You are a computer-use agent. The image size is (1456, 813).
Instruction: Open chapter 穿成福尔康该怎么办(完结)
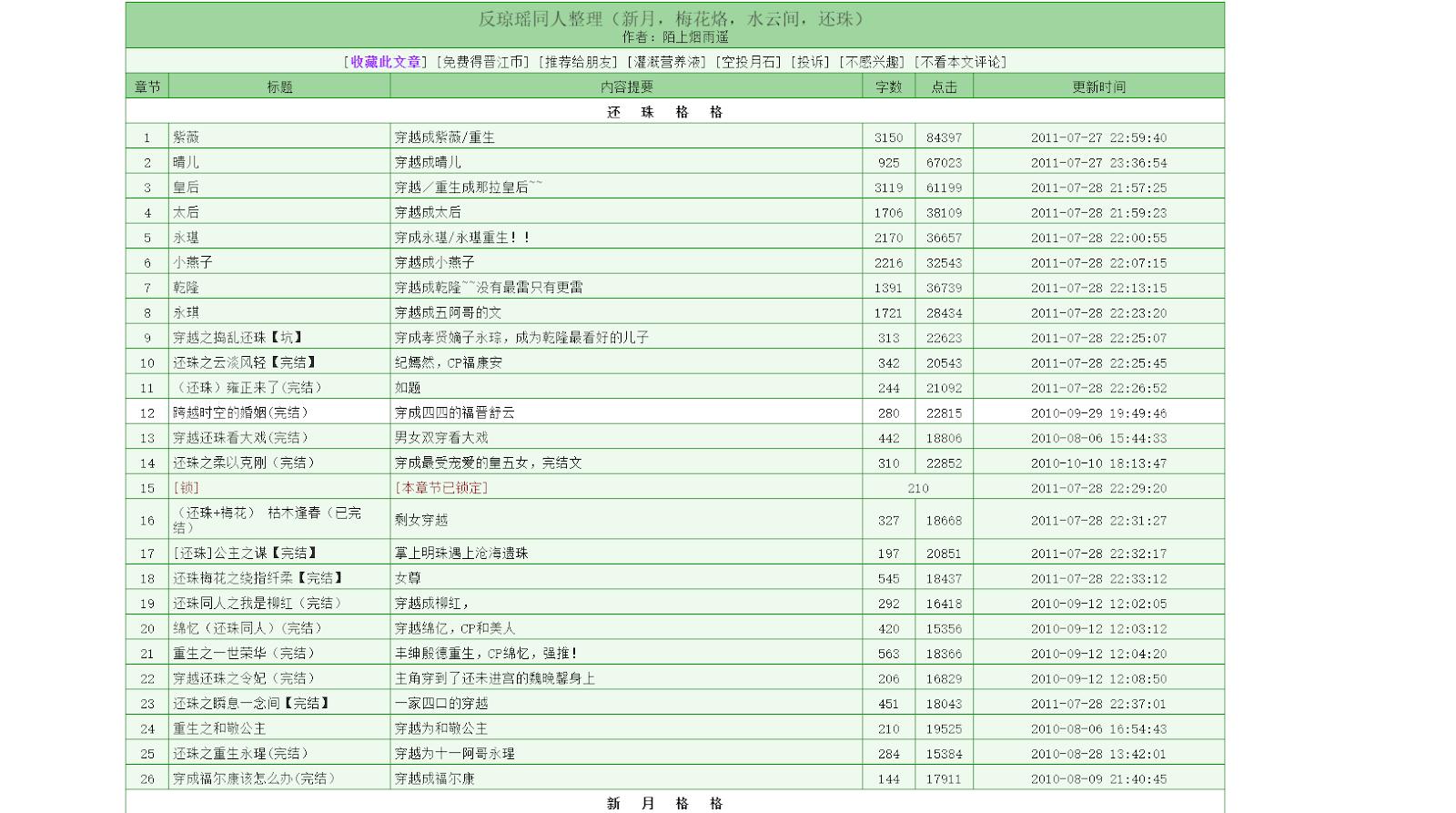point(254,778)
